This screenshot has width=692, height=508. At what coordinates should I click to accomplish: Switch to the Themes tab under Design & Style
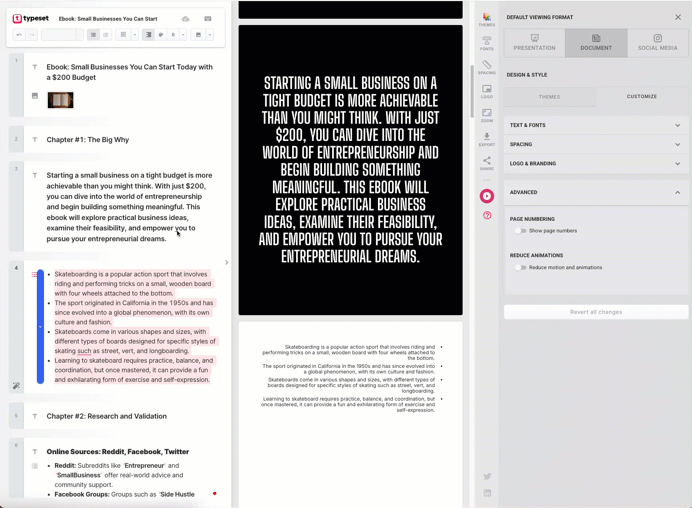tap(549, 97)
